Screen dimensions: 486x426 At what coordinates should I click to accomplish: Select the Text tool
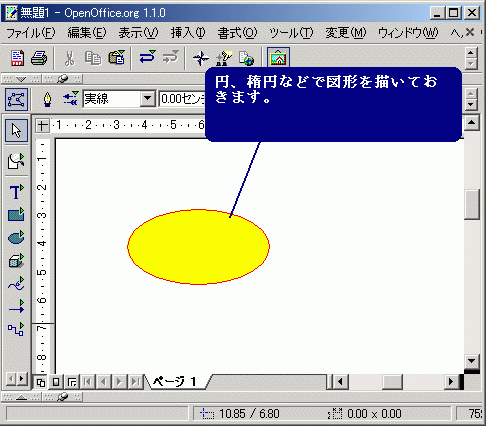pos(16,192)
